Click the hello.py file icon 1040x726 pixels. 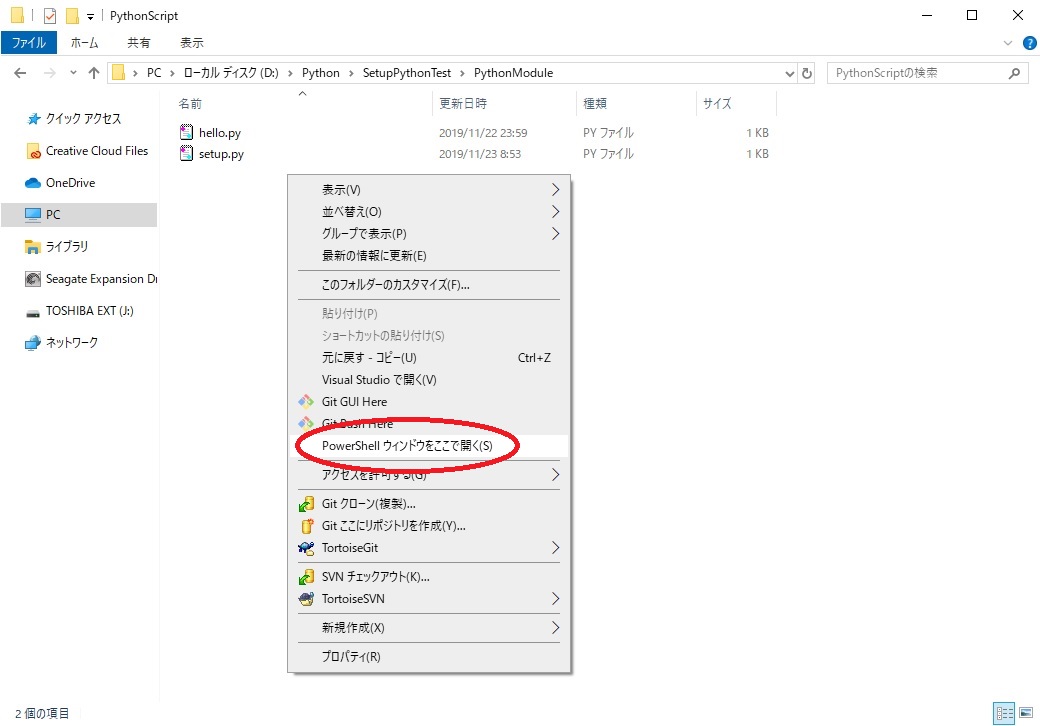(186, 132)
